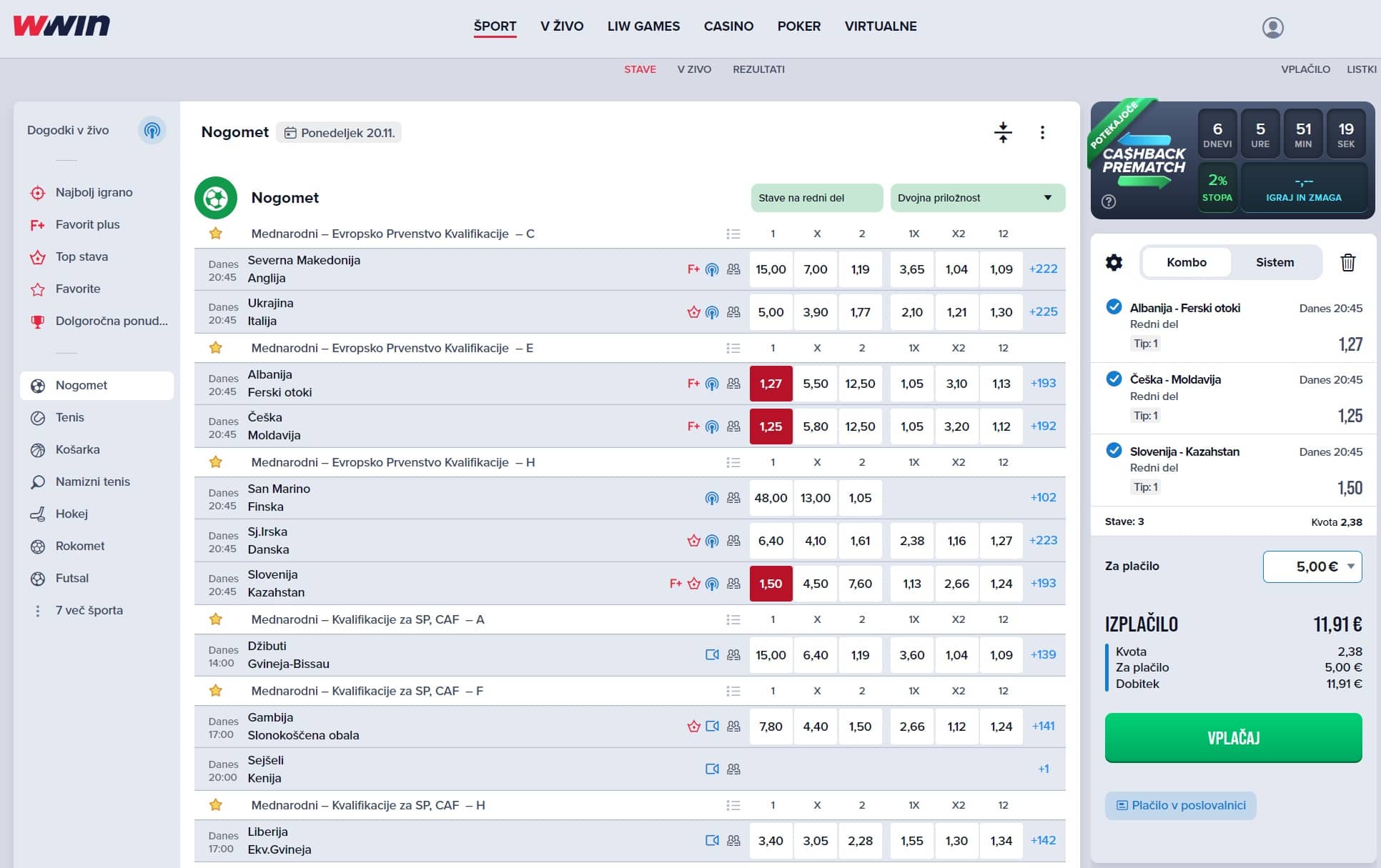Click the user account profile icon
This screenshot has height=868, width=1381.
(x=1272, y=27)
